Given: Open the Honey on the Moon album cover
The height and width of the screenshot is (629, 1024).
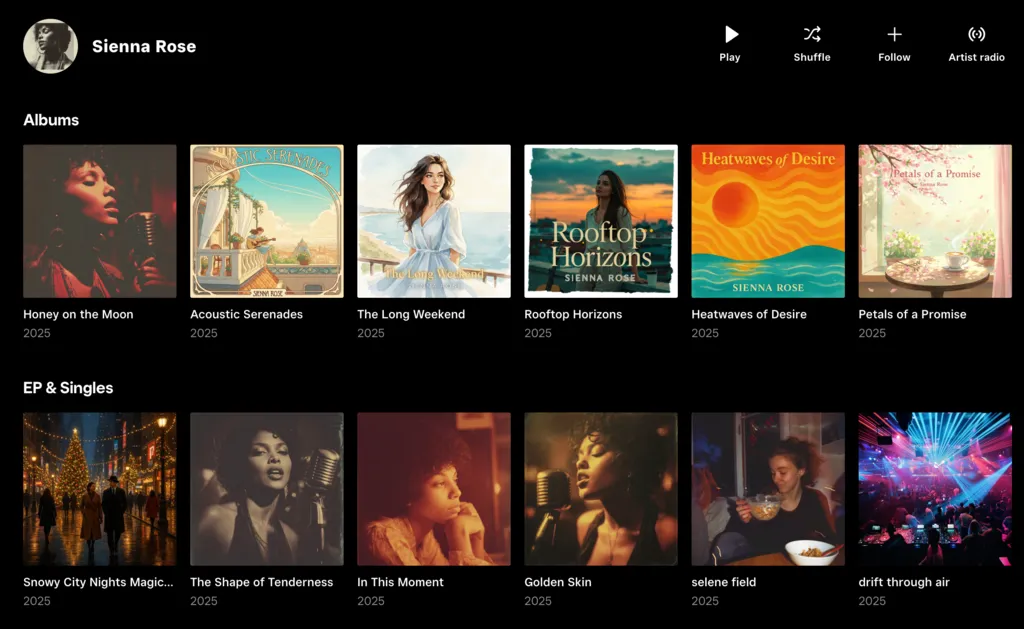Looking at the screenshot, I should pos(100,221).
